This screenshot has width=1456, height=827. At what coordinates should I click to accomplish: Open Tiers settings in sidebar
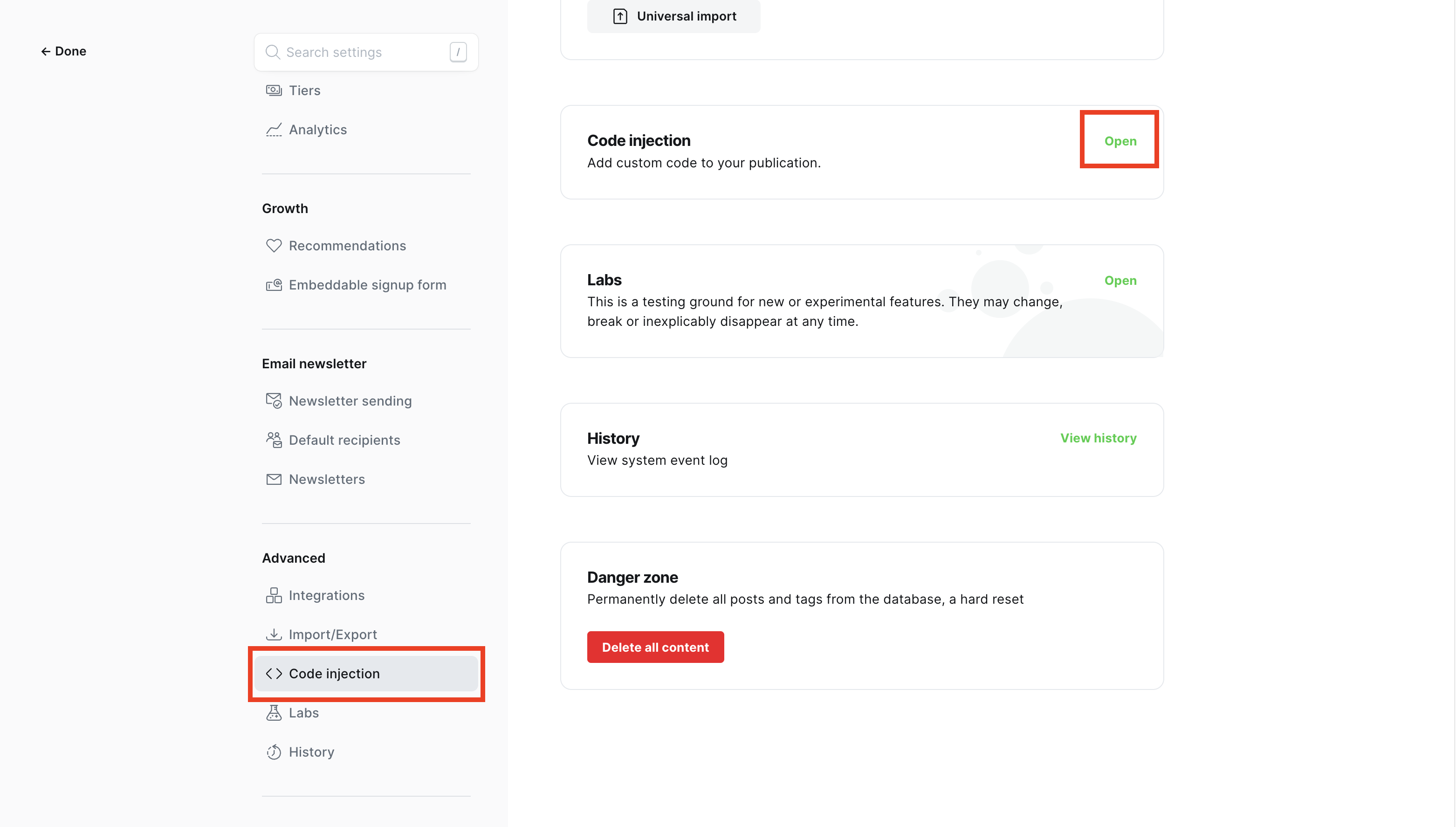[x=366, y=90]
